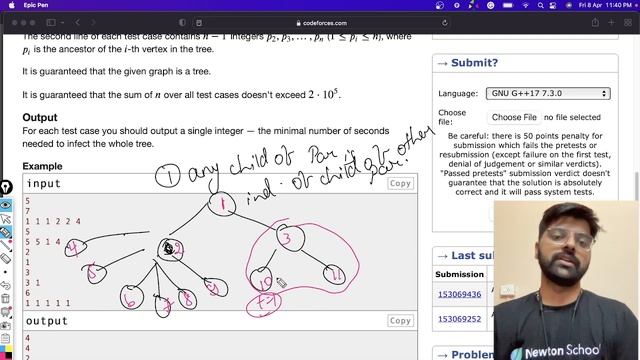Select the Epic Pen line tool
The width and height of the screenshot is (640, 360).
(x=5, y=245)
